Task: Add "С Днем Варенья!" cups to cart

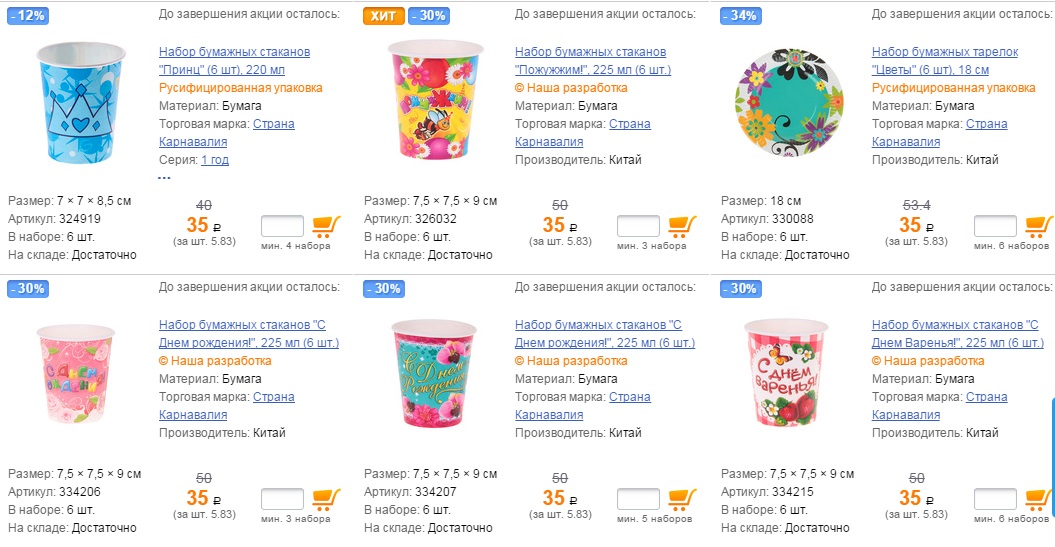Action: click(1039, 499)
